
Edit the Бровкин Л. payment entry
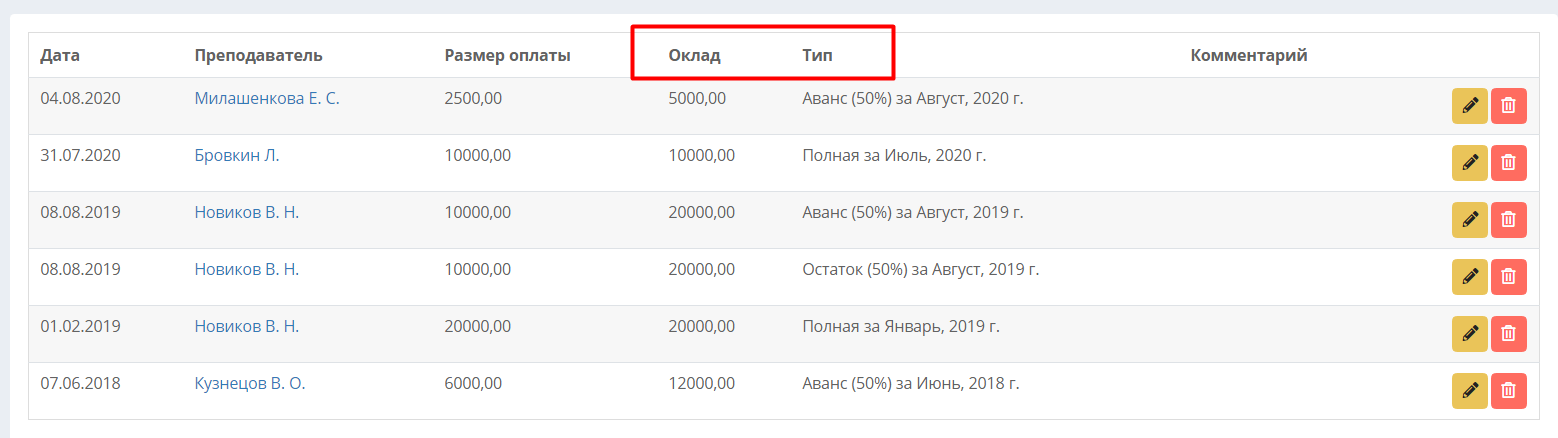(1470, 163)
